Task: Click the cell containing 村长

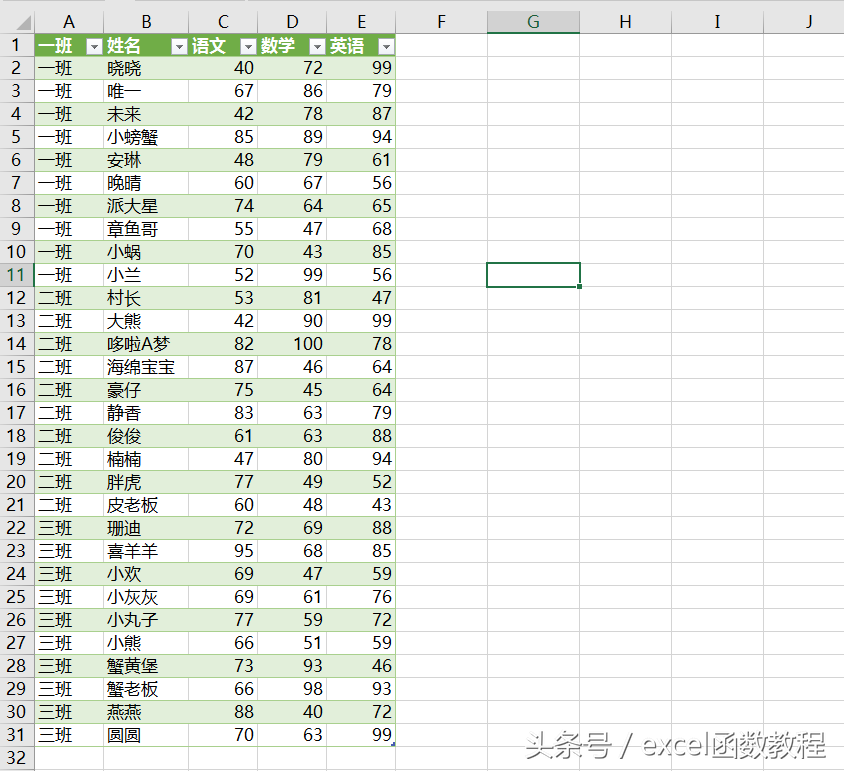Action: coord(146,298)
